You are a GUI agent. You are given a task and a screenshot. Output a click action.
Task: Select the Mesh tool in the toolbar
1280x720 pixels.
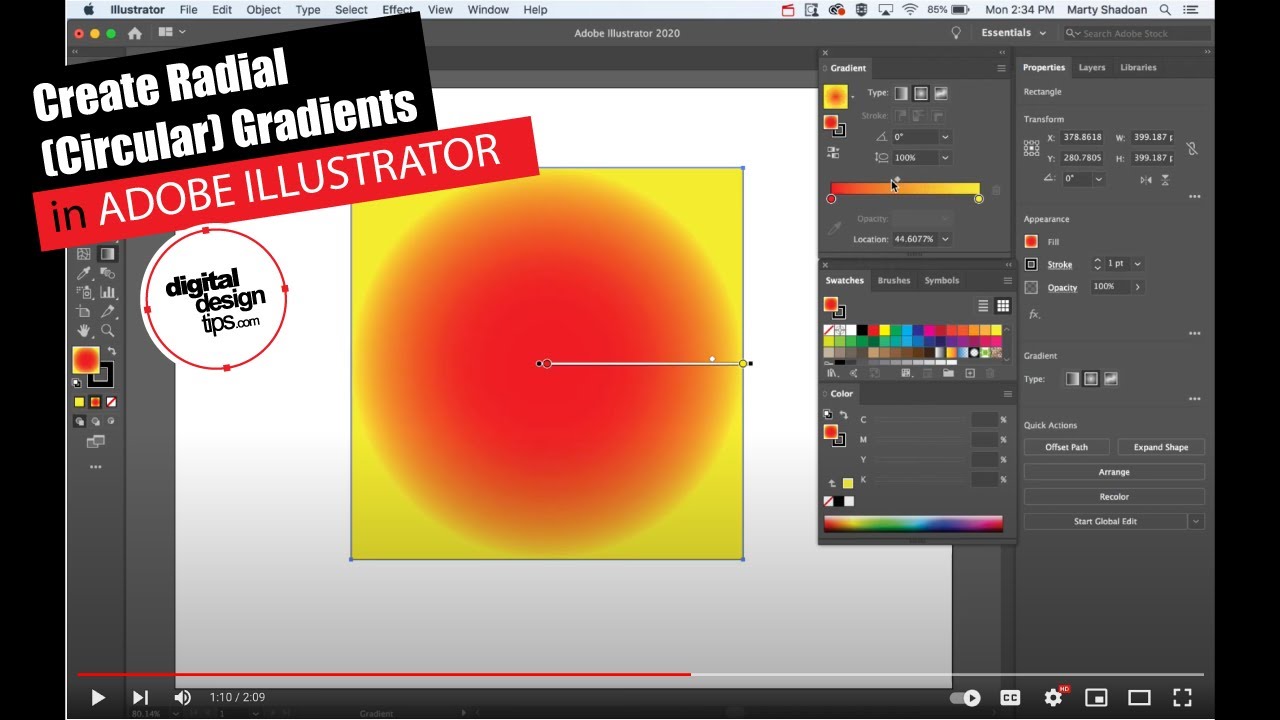[82, 253]
